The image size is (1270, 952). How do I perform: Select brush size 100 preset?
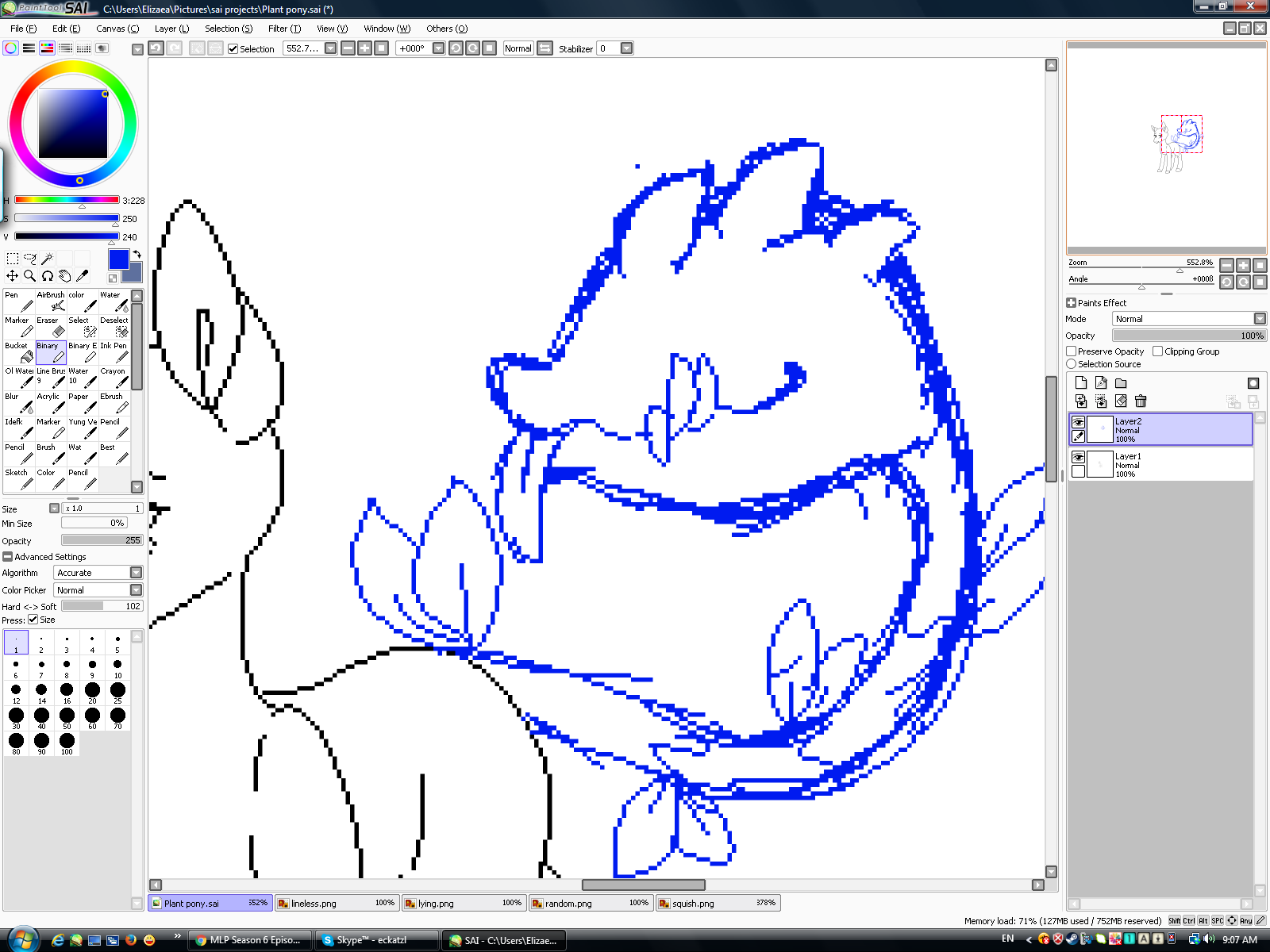(67, 743)
